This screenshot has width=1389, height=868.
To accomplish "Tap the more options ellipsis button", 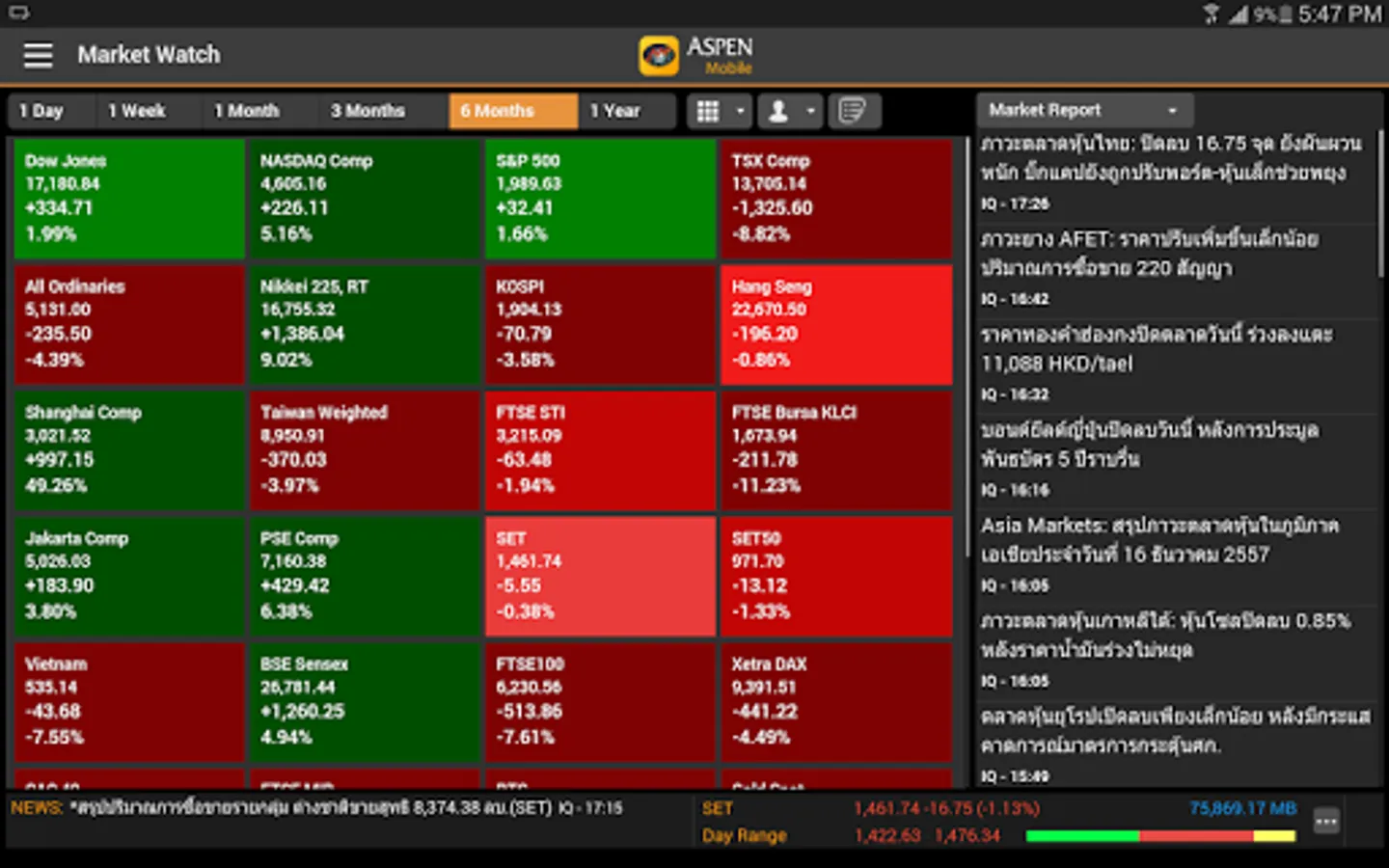I will pos(1326,822).
